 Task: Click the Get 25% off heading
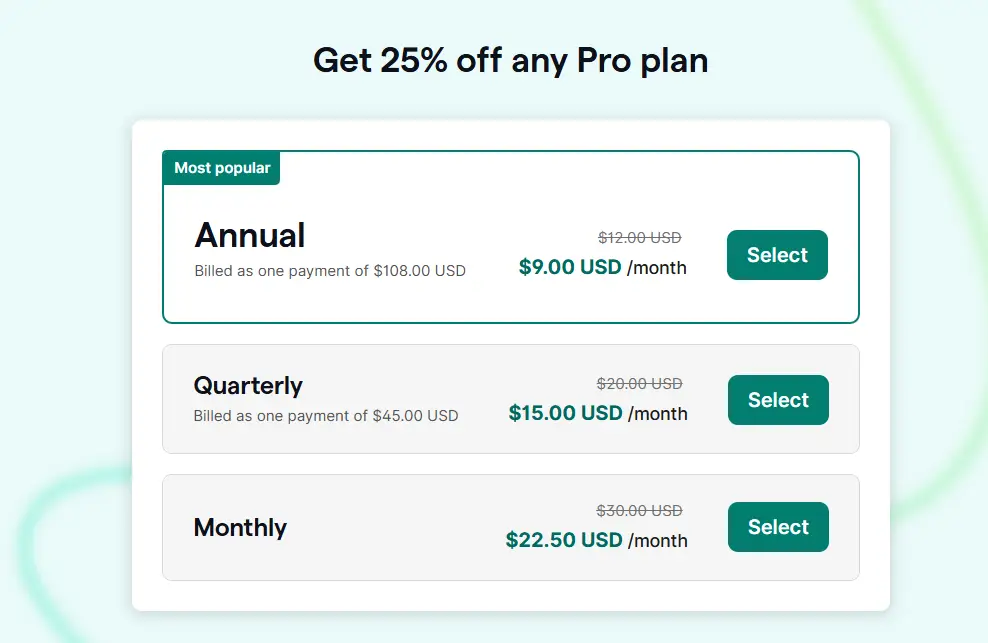pyautogui.click(x=510, y=61)
